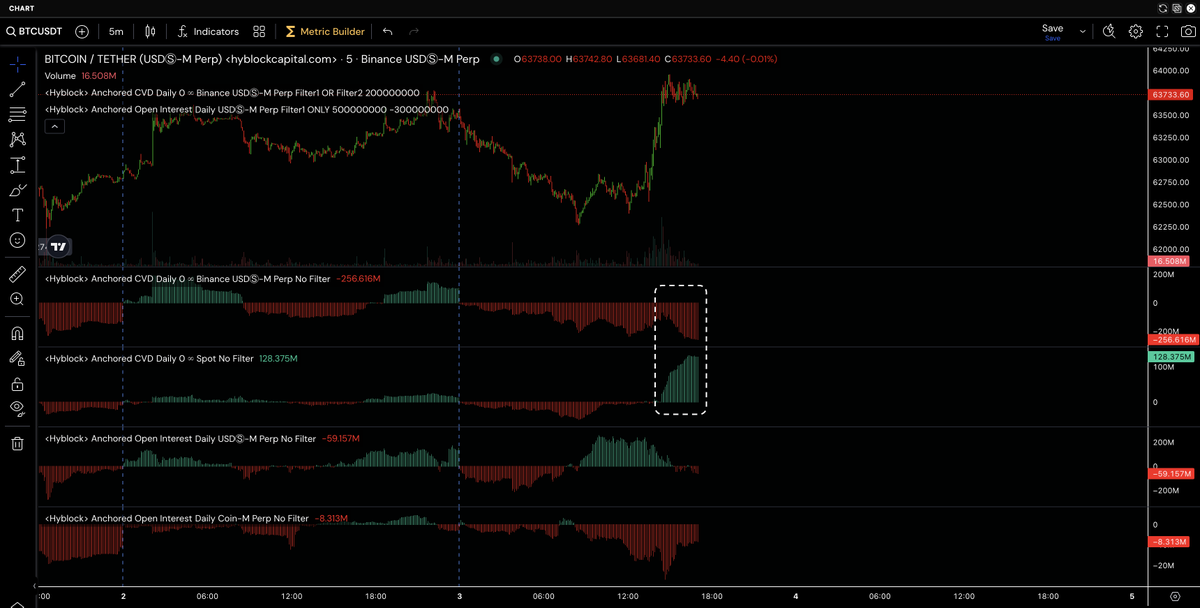Activate the zoom in tool

(17, 299)
